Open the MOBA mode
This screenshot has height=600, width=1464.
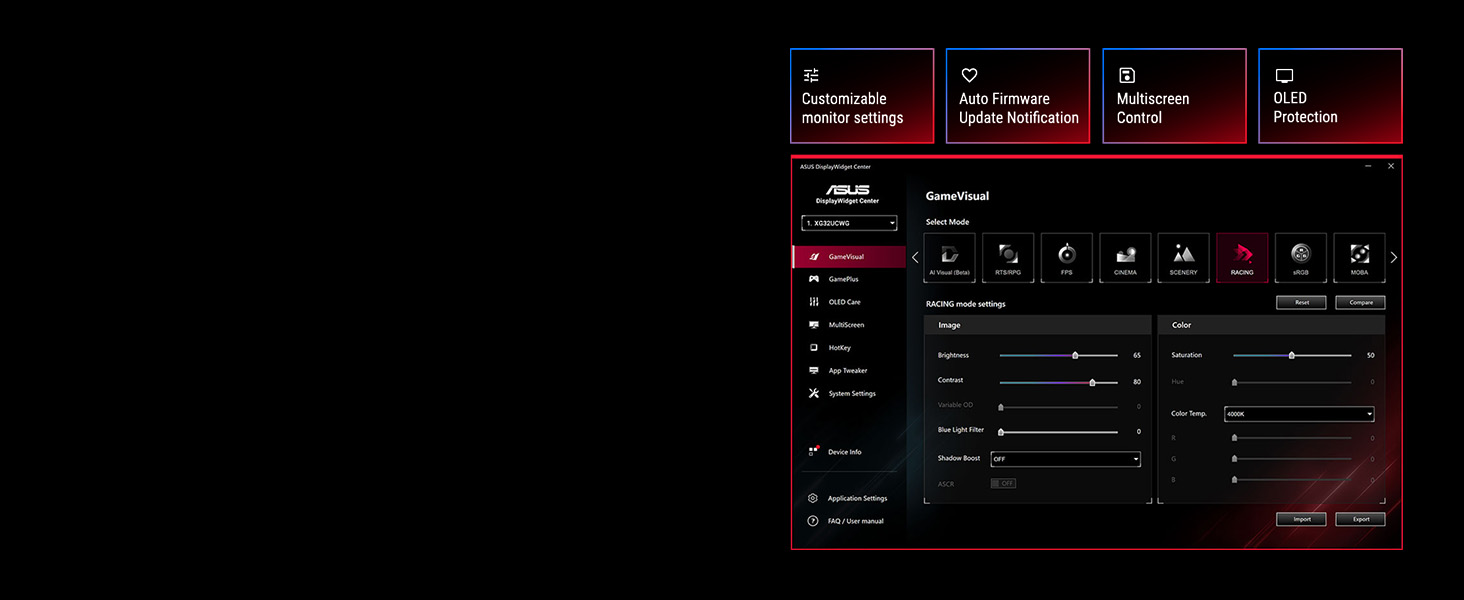1359,257
